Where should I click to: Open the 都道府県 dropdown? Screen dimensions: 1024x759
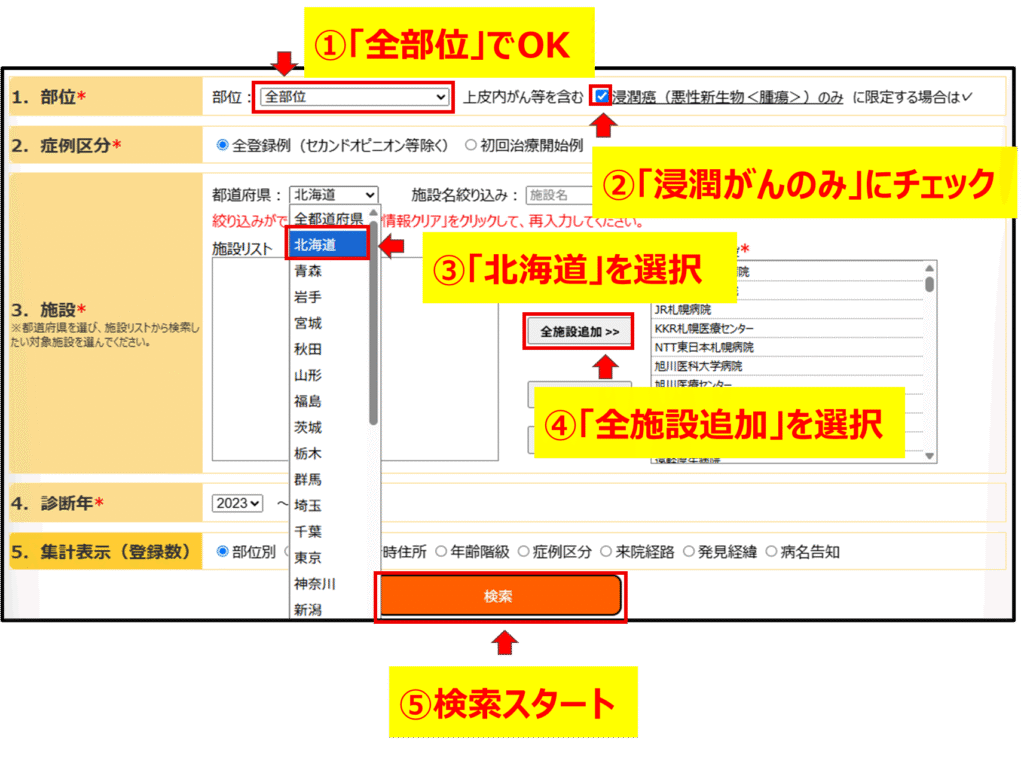tap(334, 195)
